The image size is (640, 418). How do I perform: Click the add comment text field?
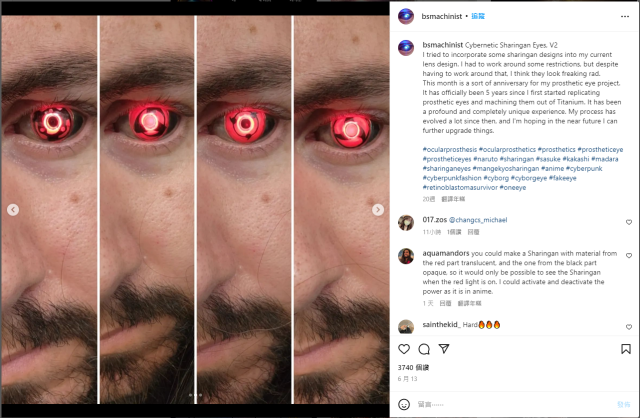(500, 404)
